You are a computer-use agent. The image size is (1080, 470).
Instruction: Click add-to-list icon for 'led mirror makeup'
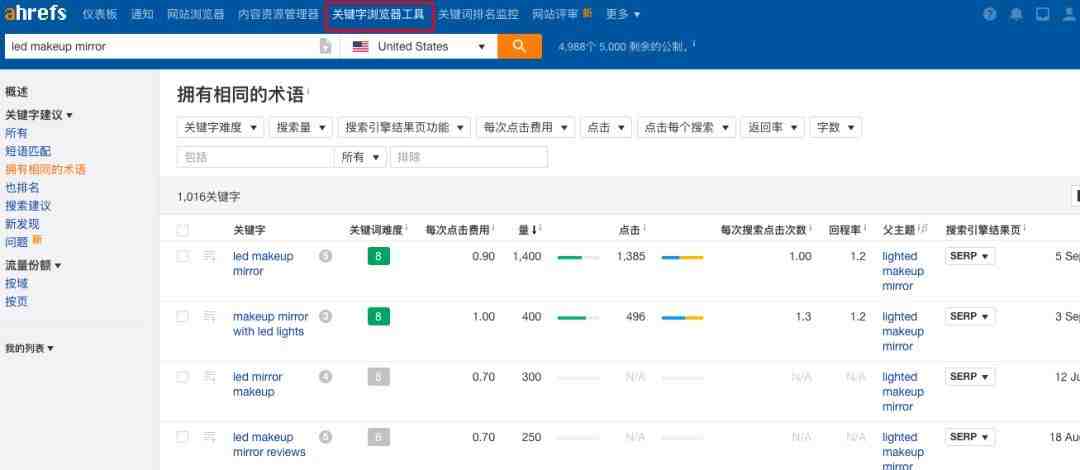[x=210, y=377]
